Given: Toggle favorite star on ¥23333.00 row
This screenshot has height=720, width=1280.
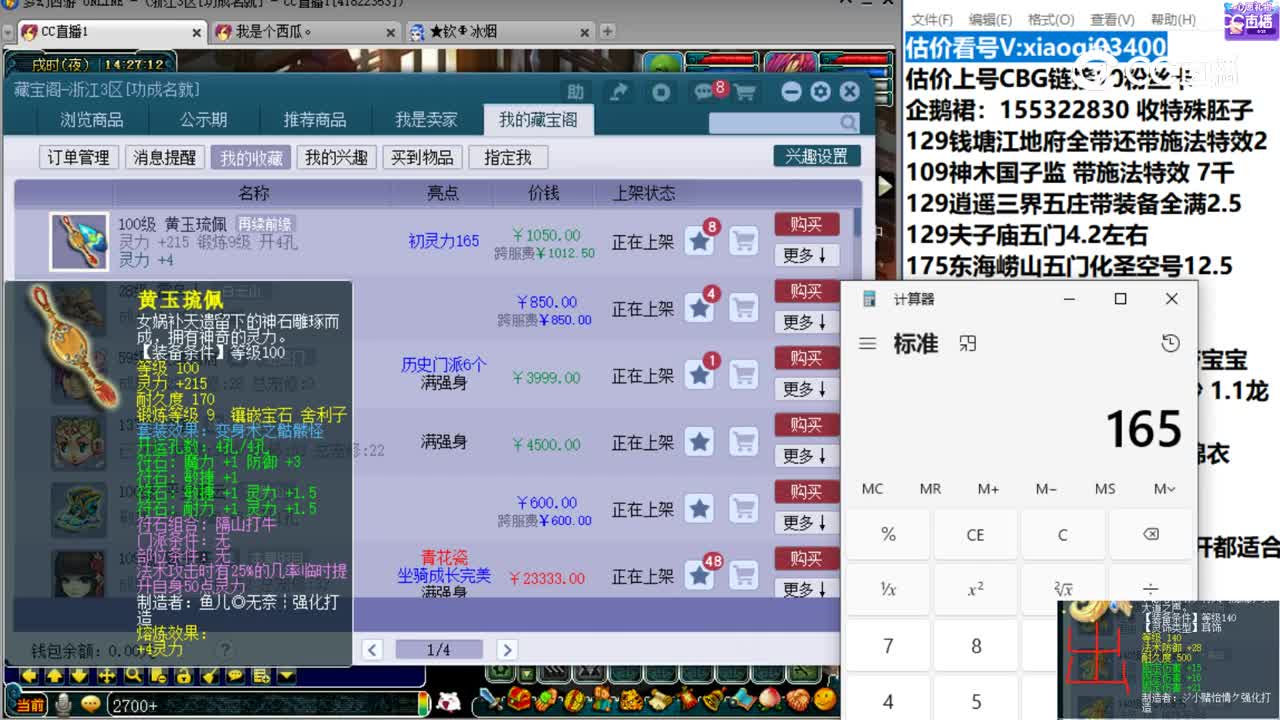Looking at the screenshot, I should [x=700, y=576].
